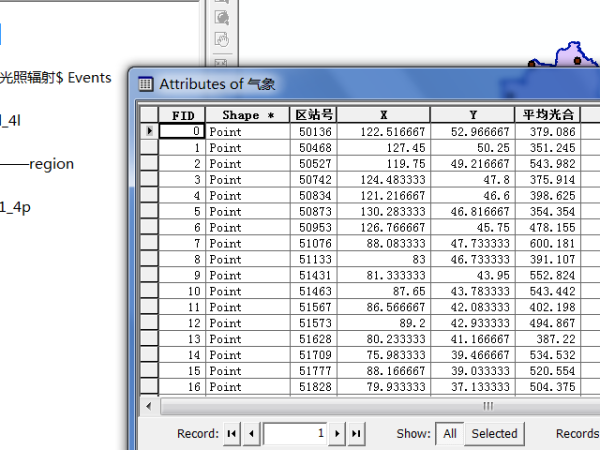
Task: Click the 平均光合 column header
Action: coord(547,115)
